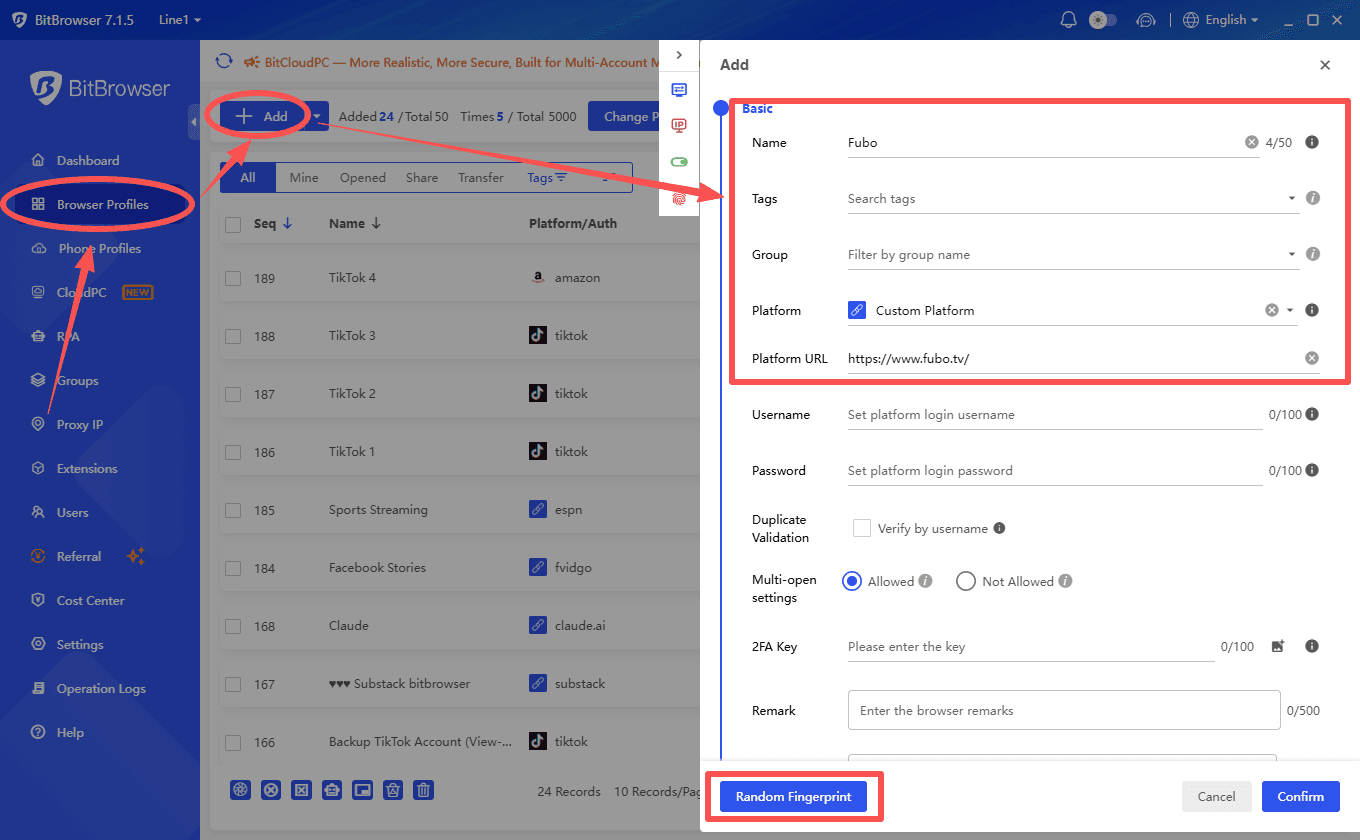Open the Custom Platform dropdown

click(x=1072, y=311)
